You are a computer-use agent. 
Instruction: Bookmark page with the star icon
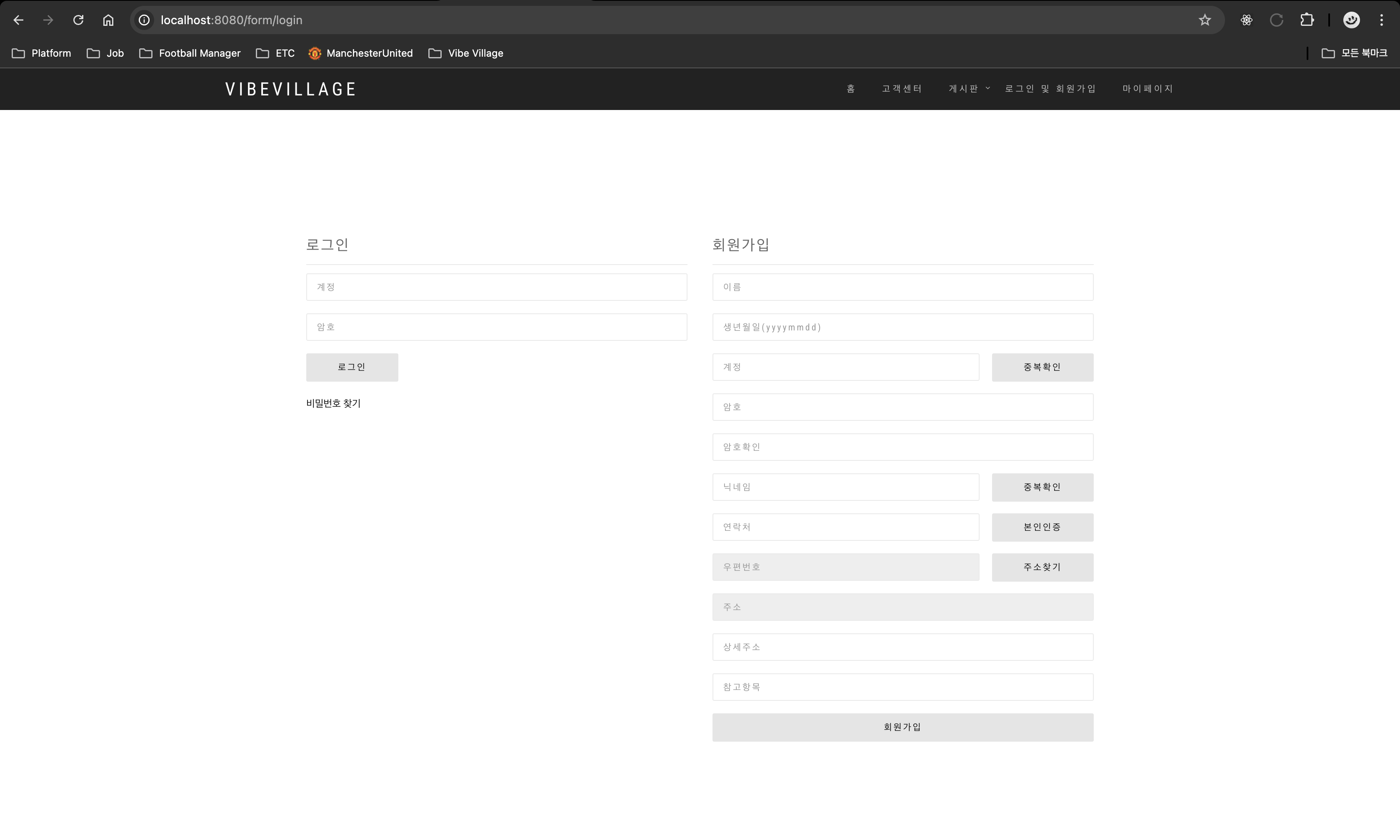[1204, 20]
